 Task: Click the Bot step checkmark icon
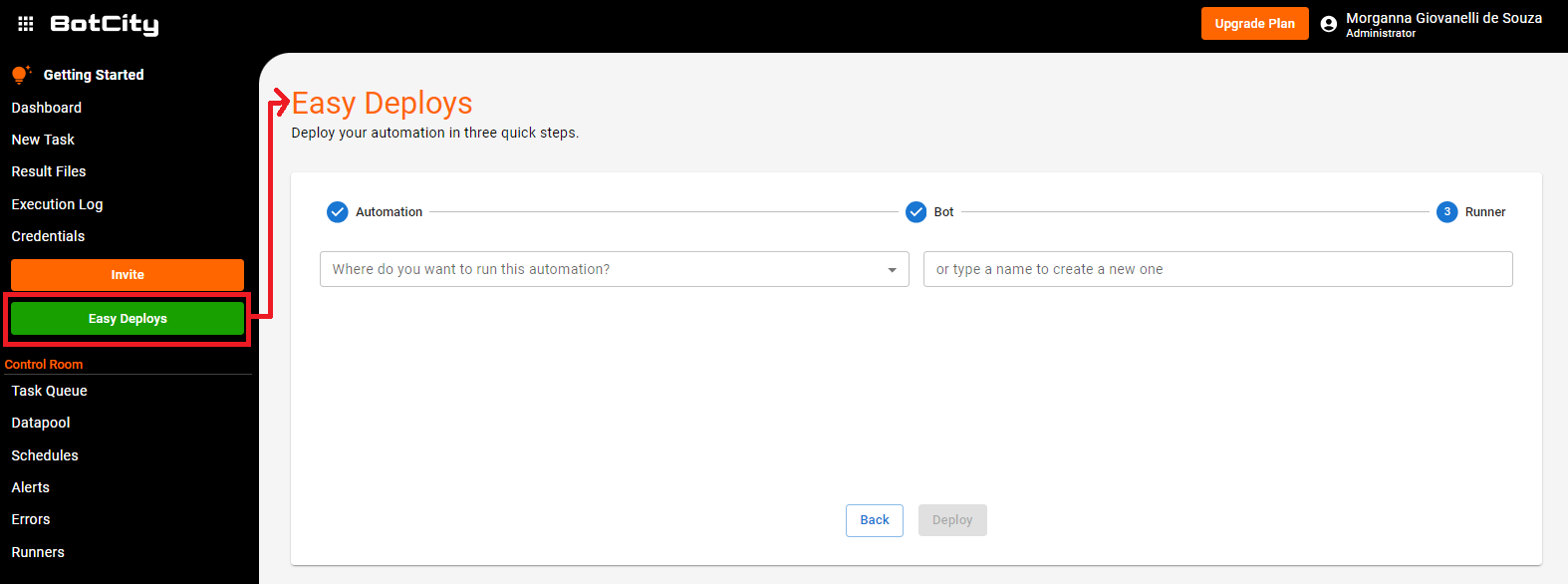[916, 211]
